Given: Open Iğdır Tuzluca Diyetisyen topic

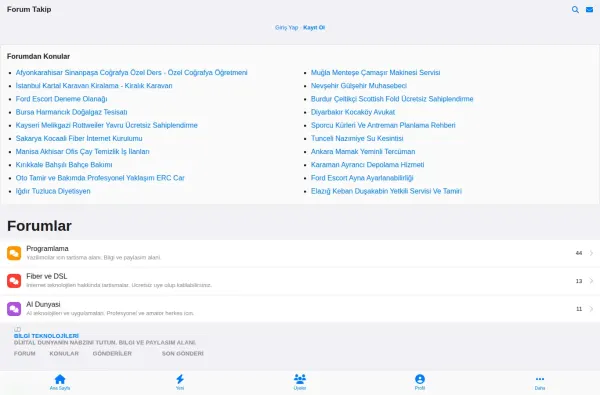Looking at the screenshot, I should (53, 191).
